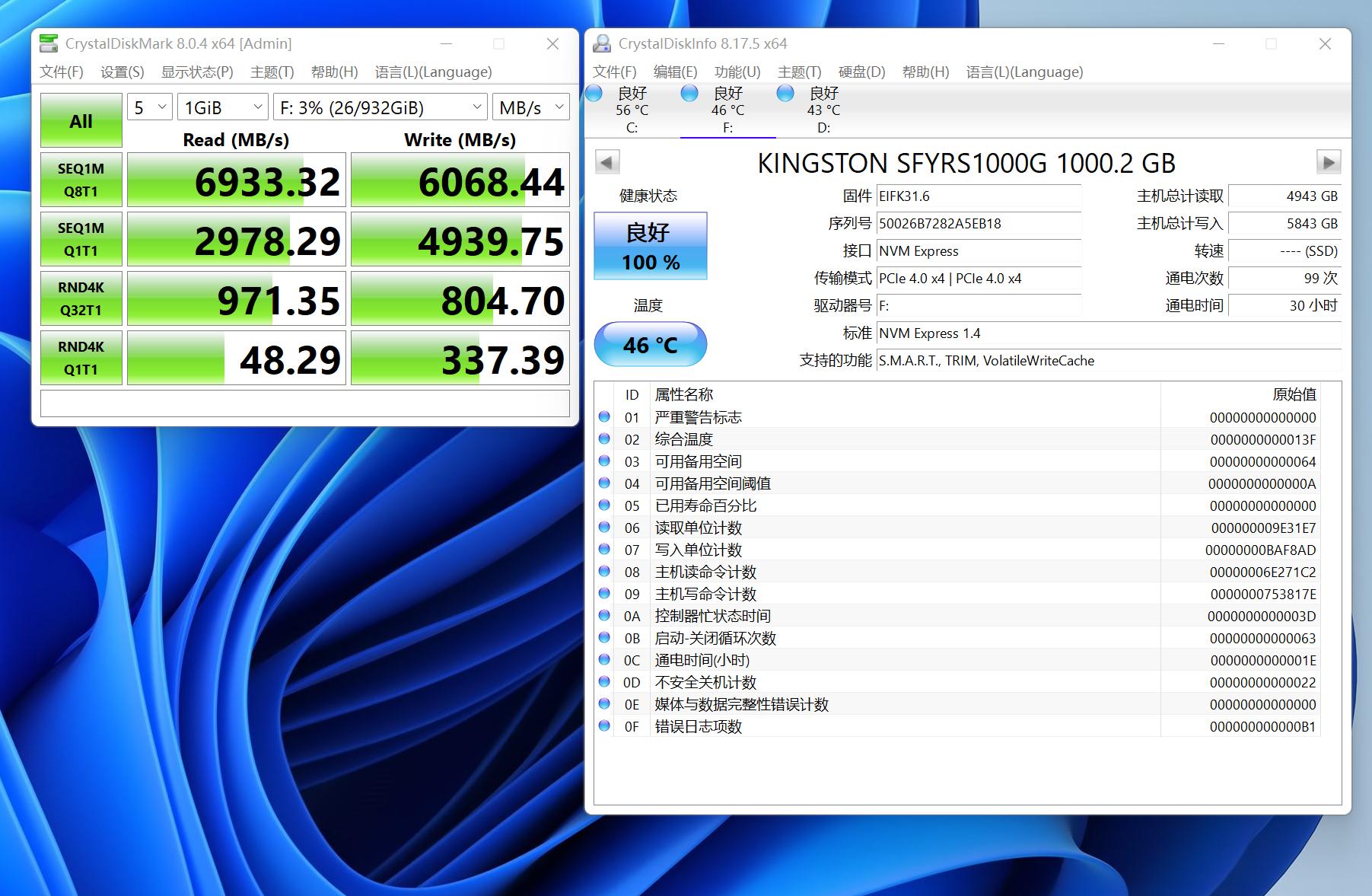Click the CrystalDiskInfo application icon in title bar
Viewport: 1372px width, 896px height.
603,43
